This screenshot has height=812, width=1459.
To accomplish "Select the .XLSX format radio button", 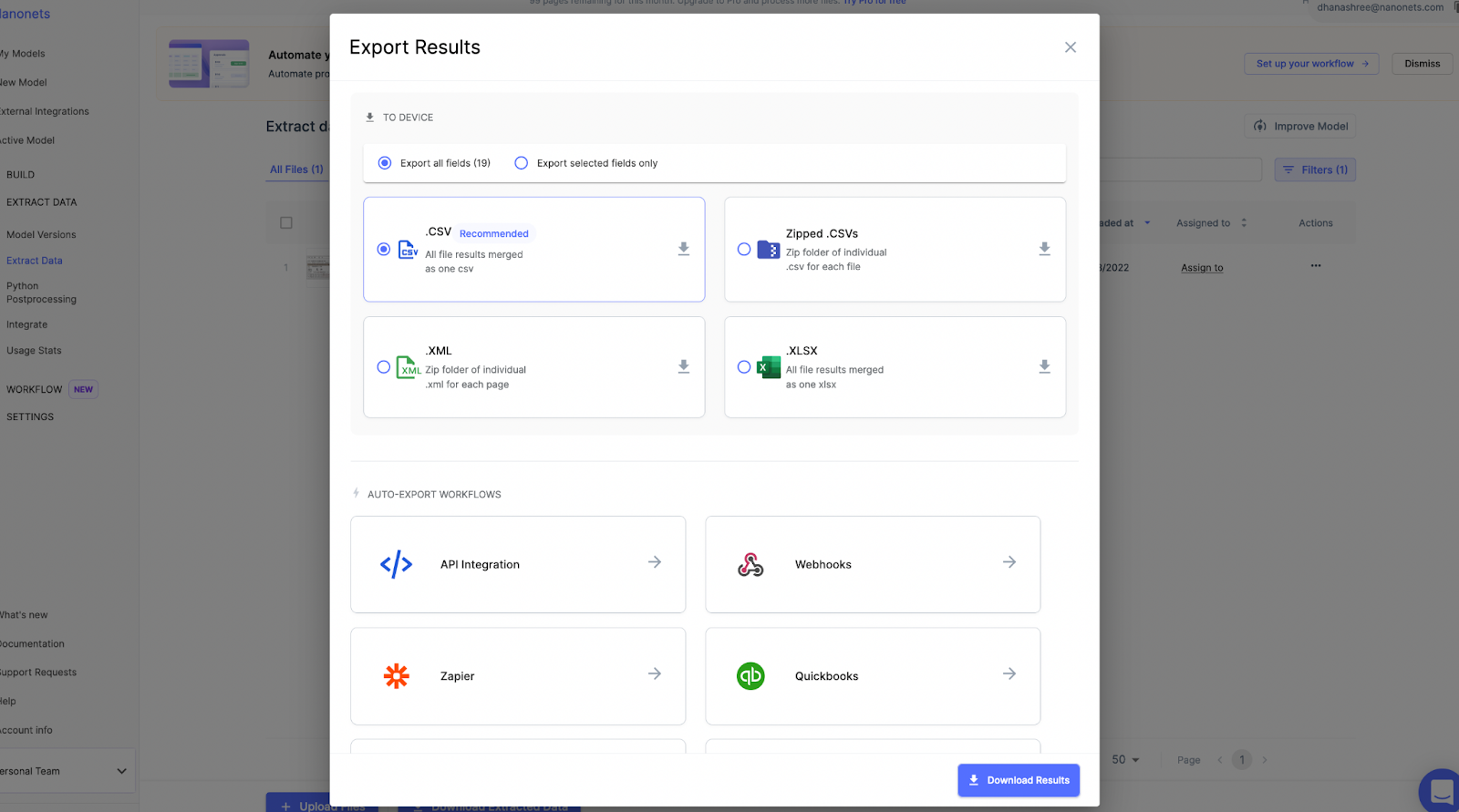I will pos(744,367).
